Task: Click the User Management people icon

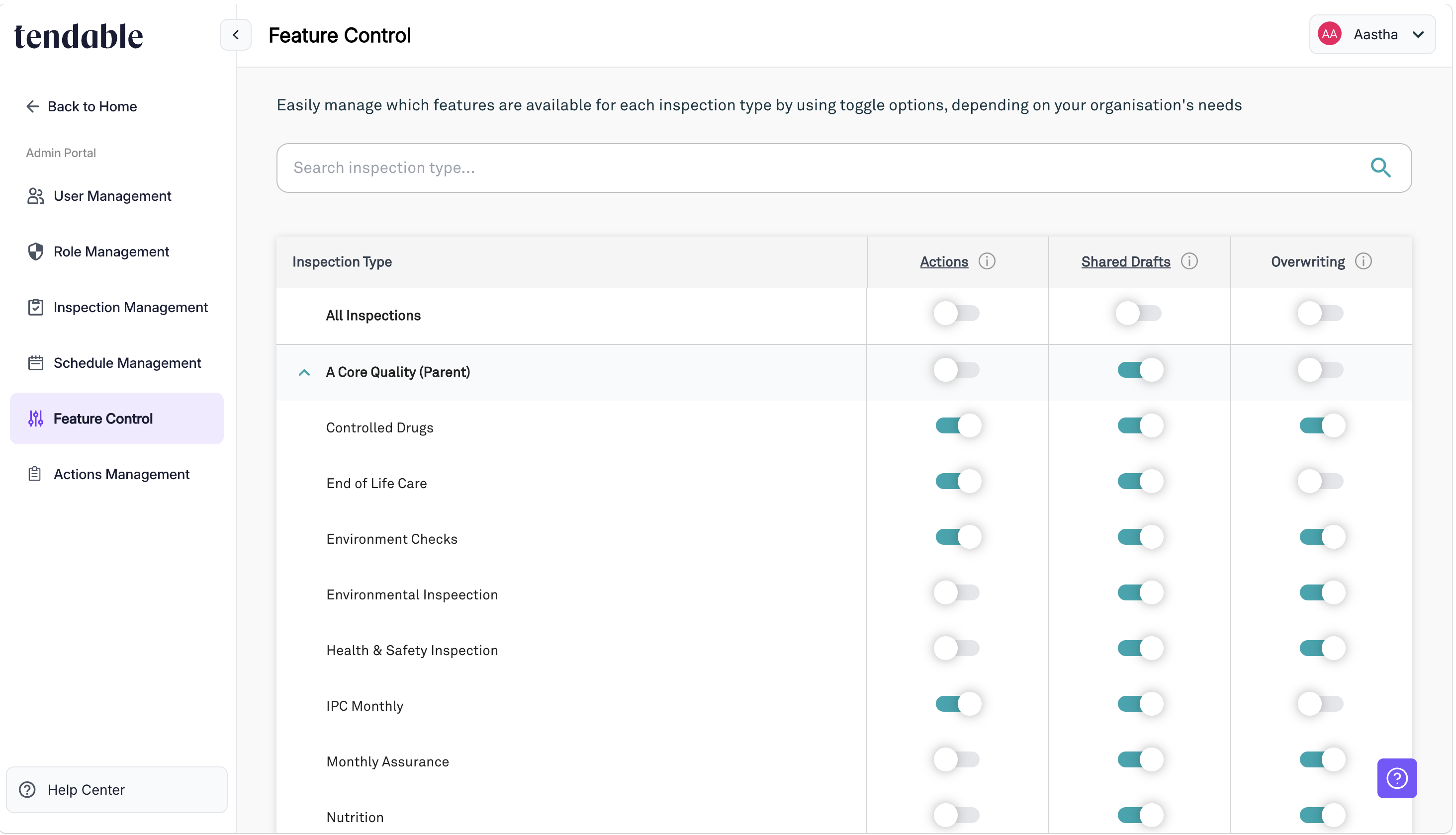Action: pyautogui.click(x=36, y=196)
